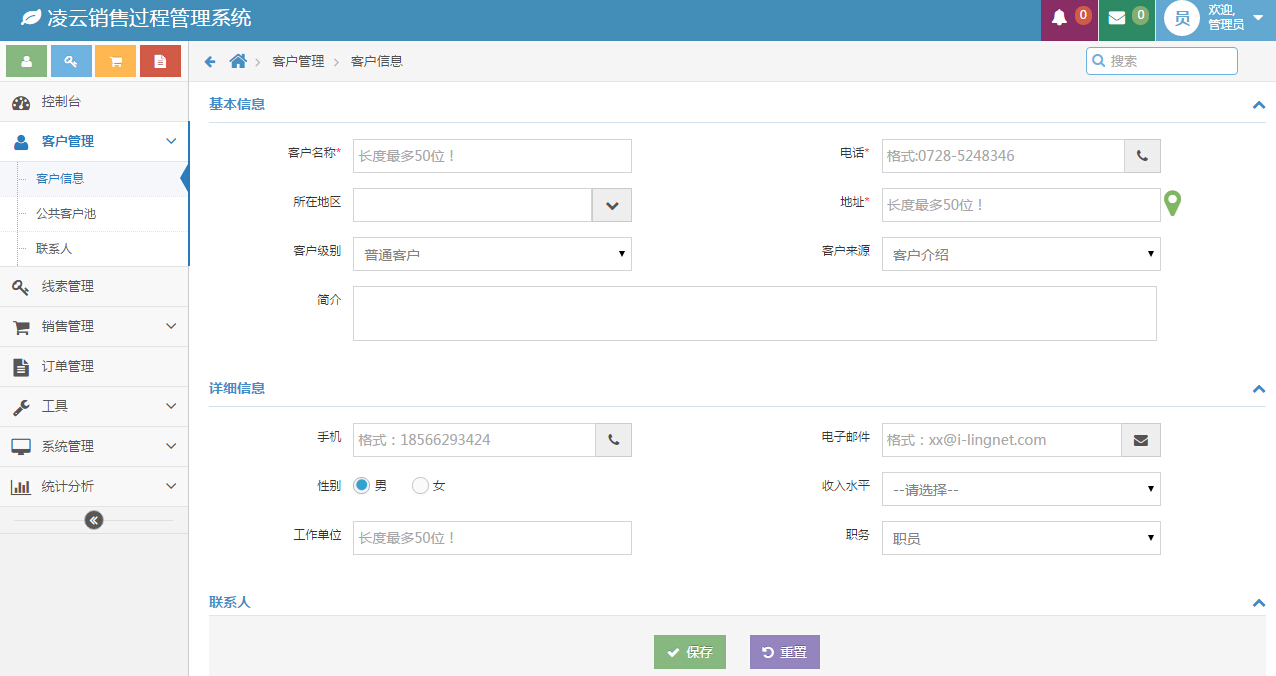Open the 收入水平 dropdown
This screenshot has height=676, width=1276.
coord(1020,489)
